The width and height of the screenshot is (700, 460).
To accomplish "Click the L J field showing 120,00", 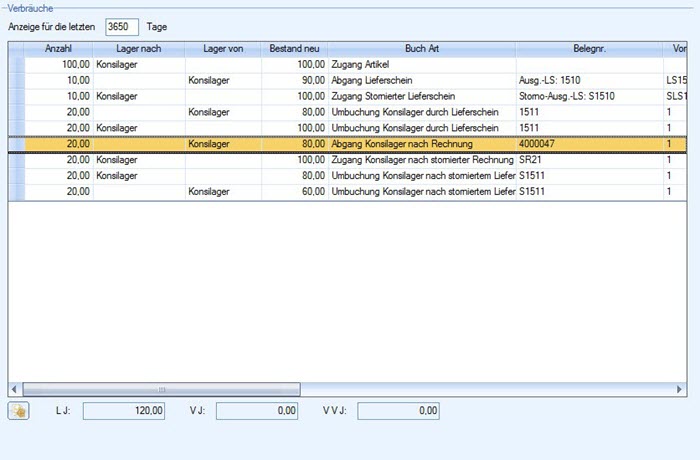I will [125, 410].
